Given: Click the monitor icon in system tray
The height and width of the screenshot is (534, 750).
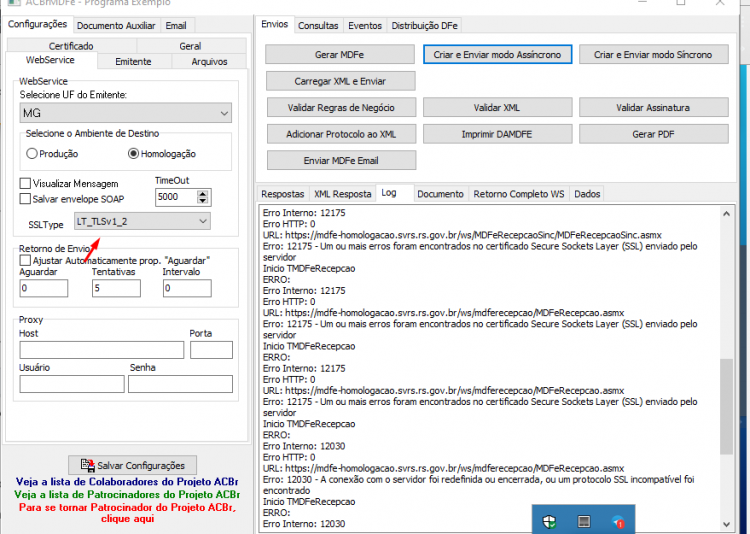Looking at the screenshot, I should tap(584, 521).
